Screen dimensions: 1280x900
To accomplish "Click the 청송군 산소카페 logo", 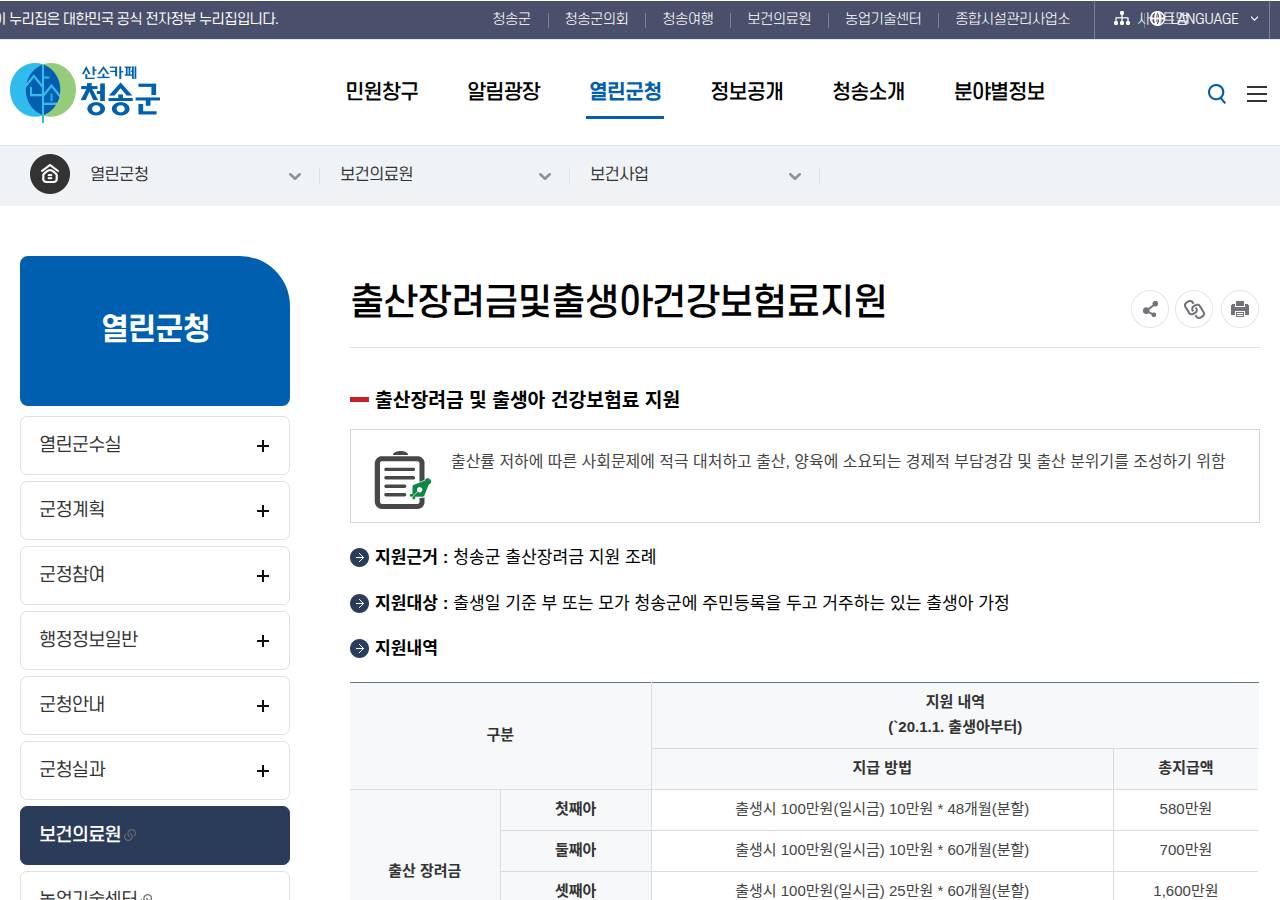I will (x=85, y=92).
